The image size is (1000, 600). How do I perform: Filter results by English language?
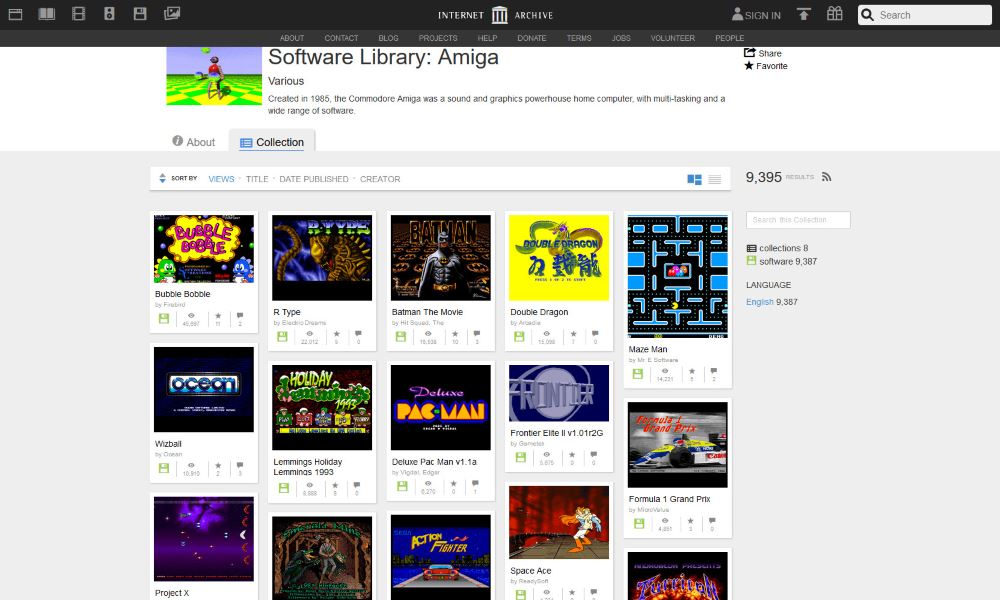[760, 302]
